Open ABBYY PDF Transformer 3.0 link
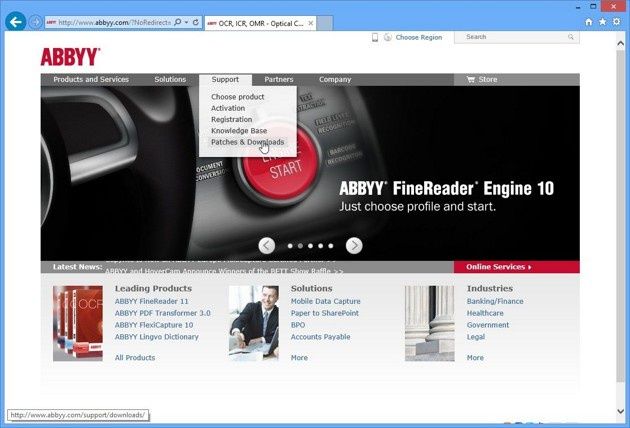This screenshot has width=630, height=428. pos(163,313)
